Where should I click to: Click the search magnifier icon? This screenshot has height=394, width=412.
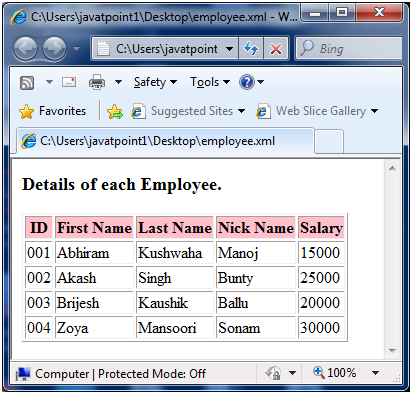tap(307, 49)
